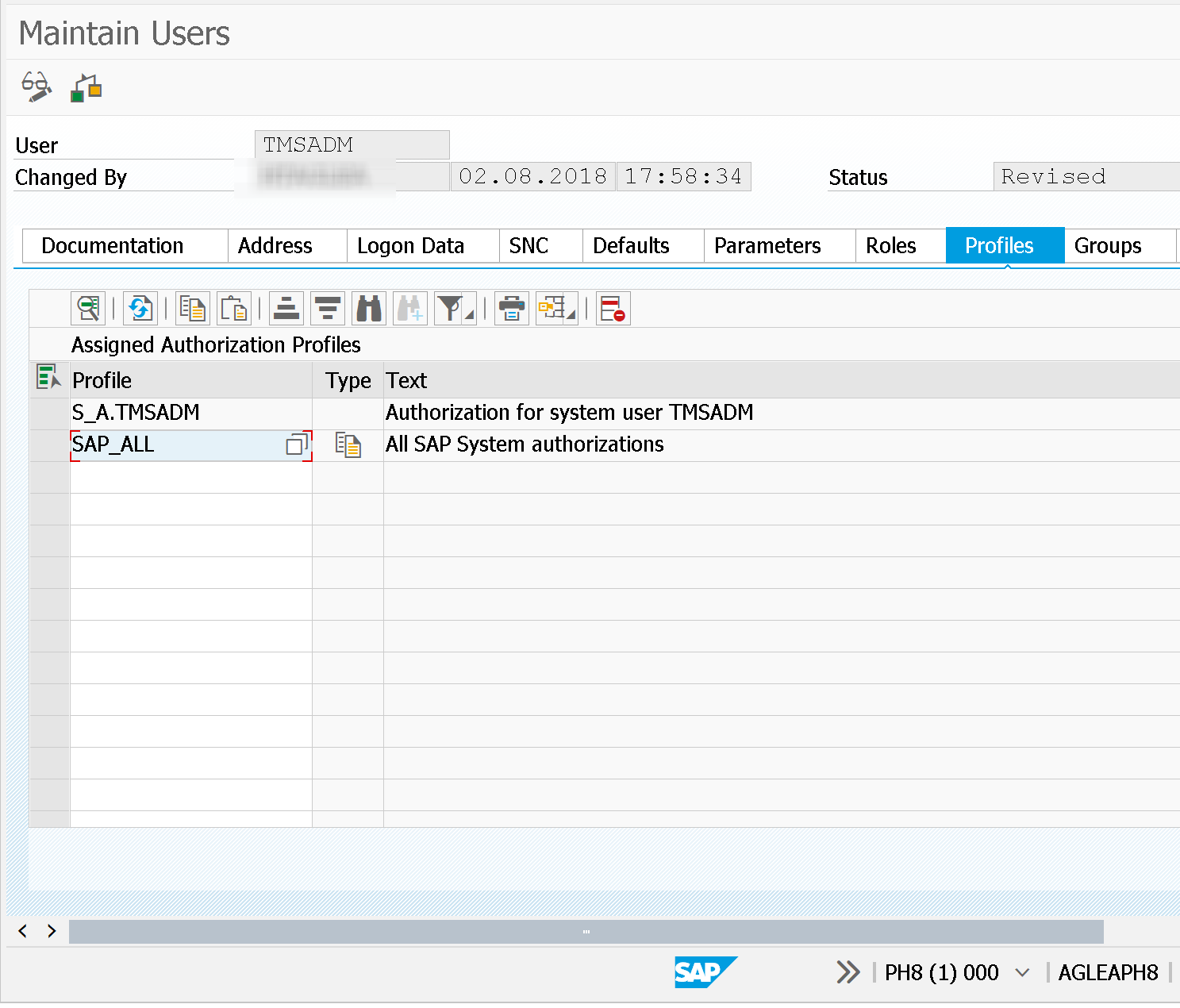The image size is (1180, 1008).
Task: Click status bar system PH8 (1) 000
Action: click(941, 972)
